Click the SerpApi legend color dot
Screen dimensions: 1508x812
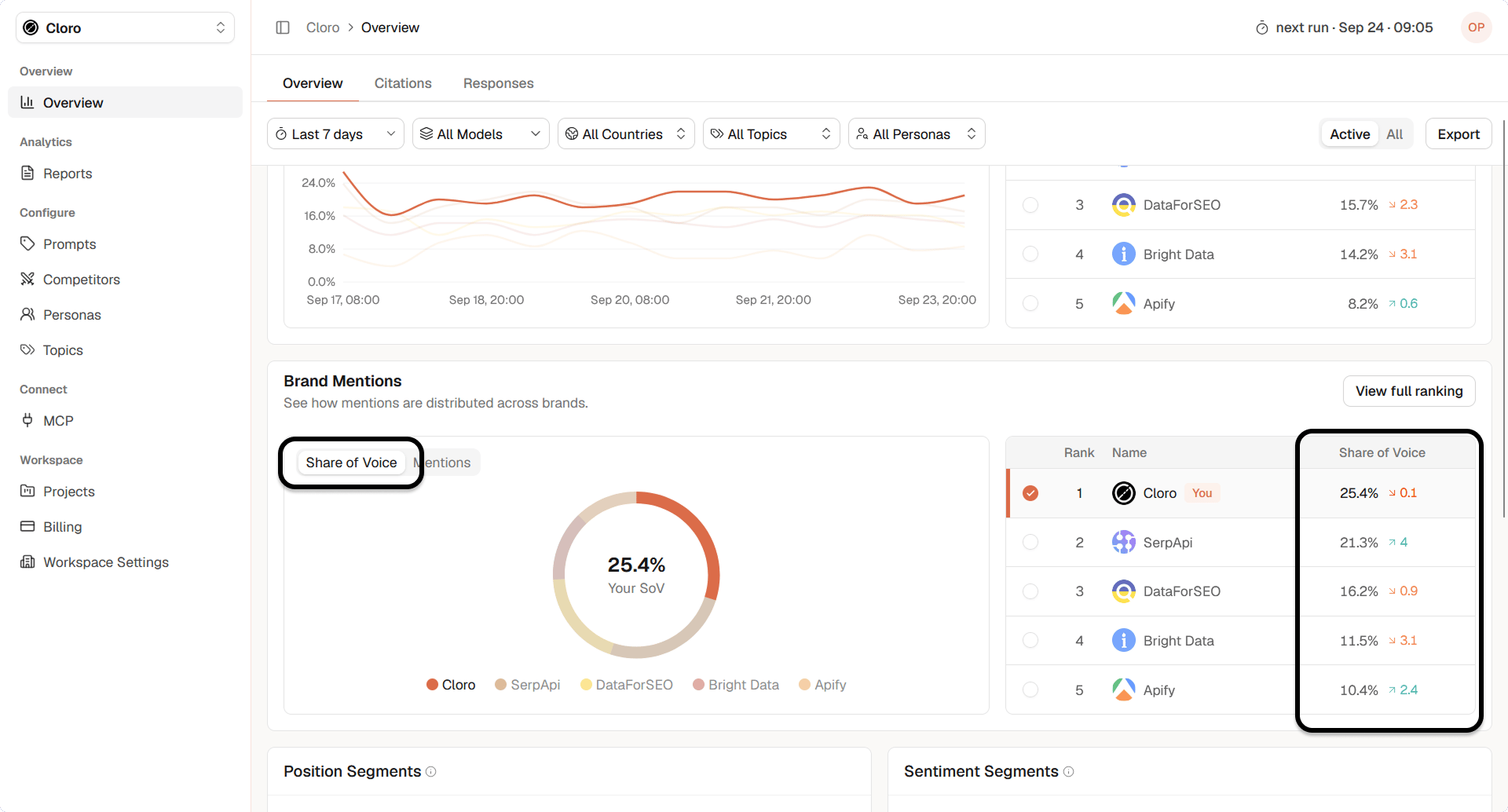click(500, 685)
